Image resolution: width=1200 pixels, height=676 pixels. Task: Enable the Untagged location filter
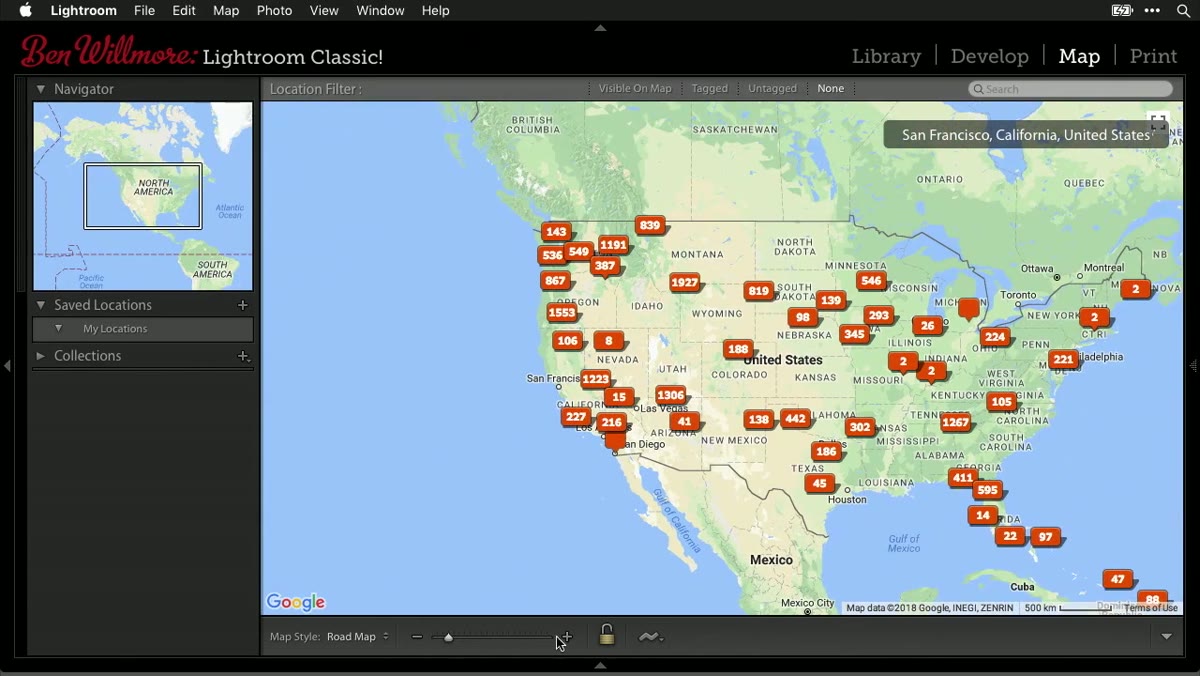coord(772,89)
